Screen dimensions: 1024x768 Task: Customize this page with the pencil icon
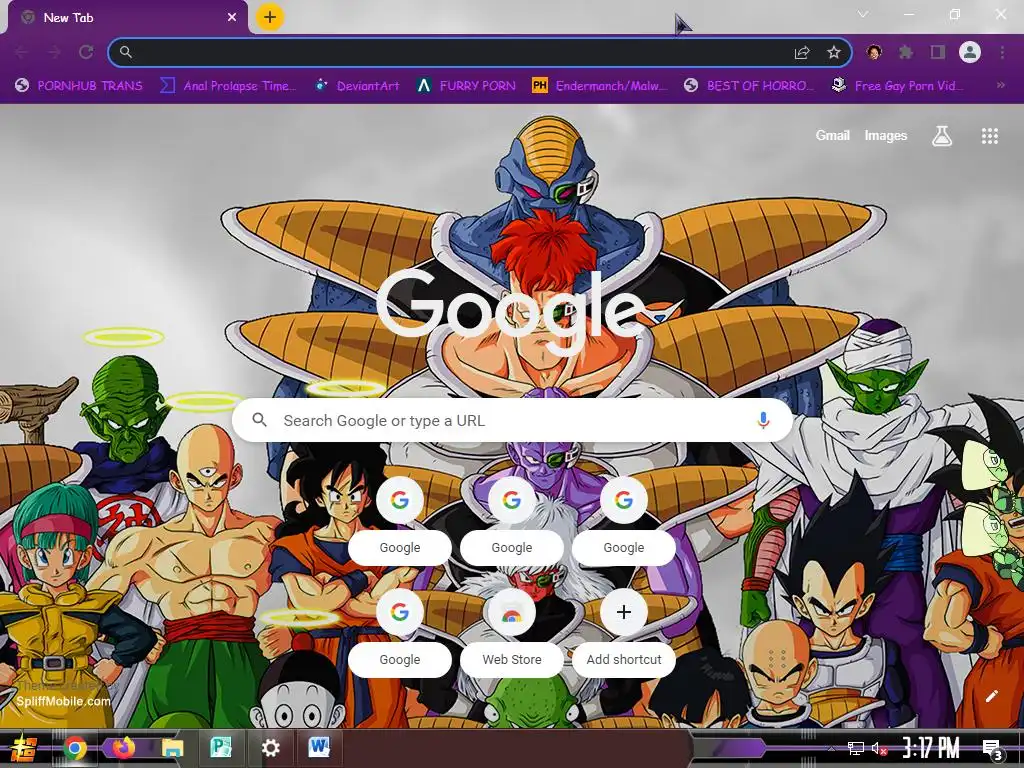click(991, 696)
